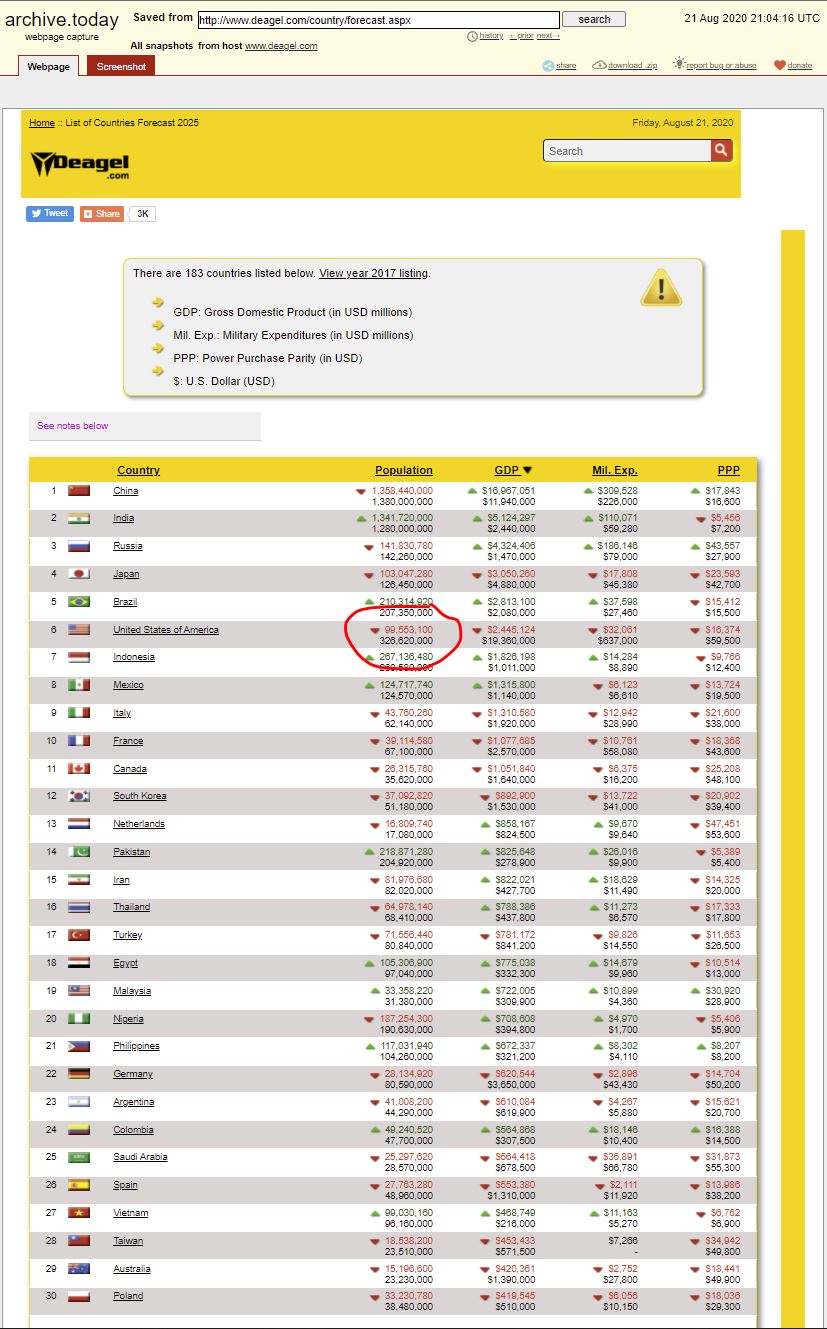The width and height of the screenshot is (827, 1329).
Task: Sort table by Population column header
Action: coord(404,470)
